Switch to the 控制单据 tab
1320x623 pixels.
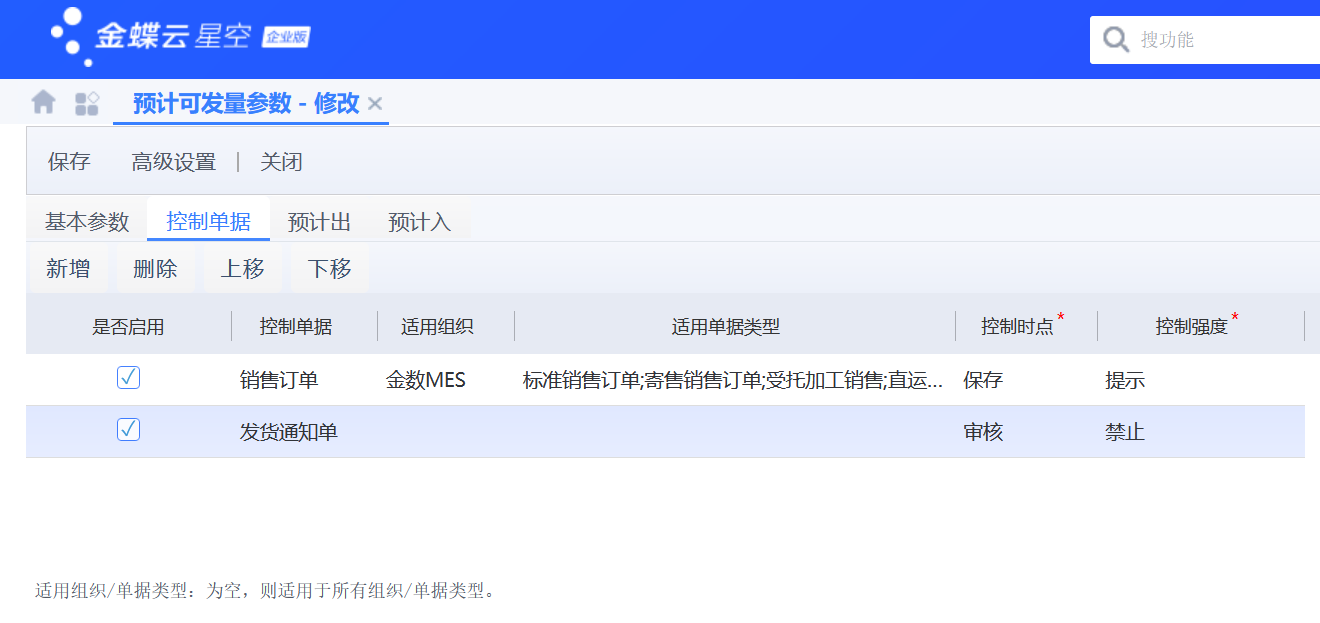(x=208, y=222)
